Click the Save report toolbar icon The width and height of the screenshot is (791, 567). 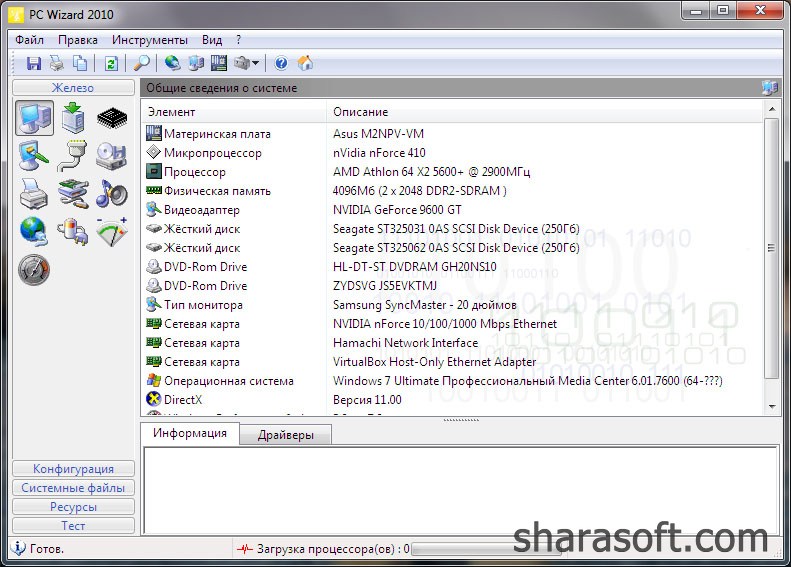click(34, 63)
